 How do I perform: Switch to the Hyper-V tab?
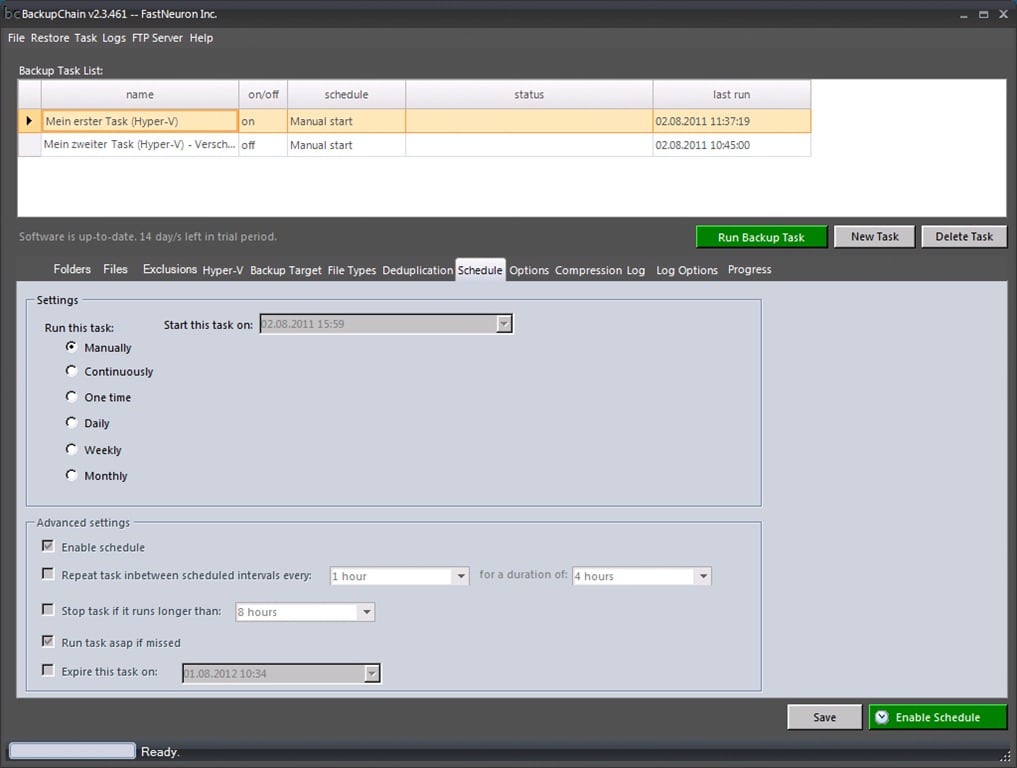coord(222,270)
